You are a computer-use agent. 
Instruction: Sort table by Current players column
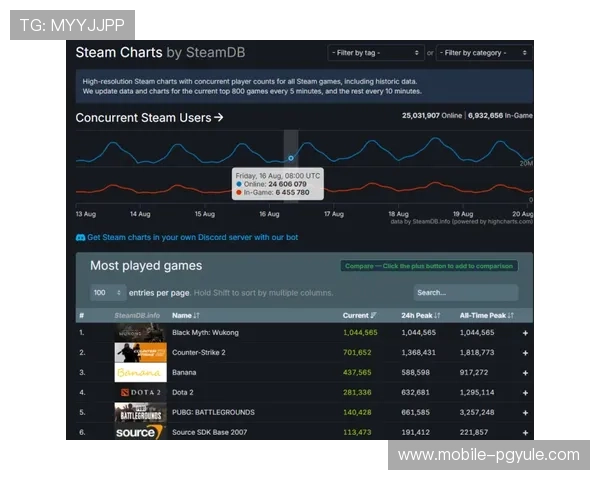359,315
